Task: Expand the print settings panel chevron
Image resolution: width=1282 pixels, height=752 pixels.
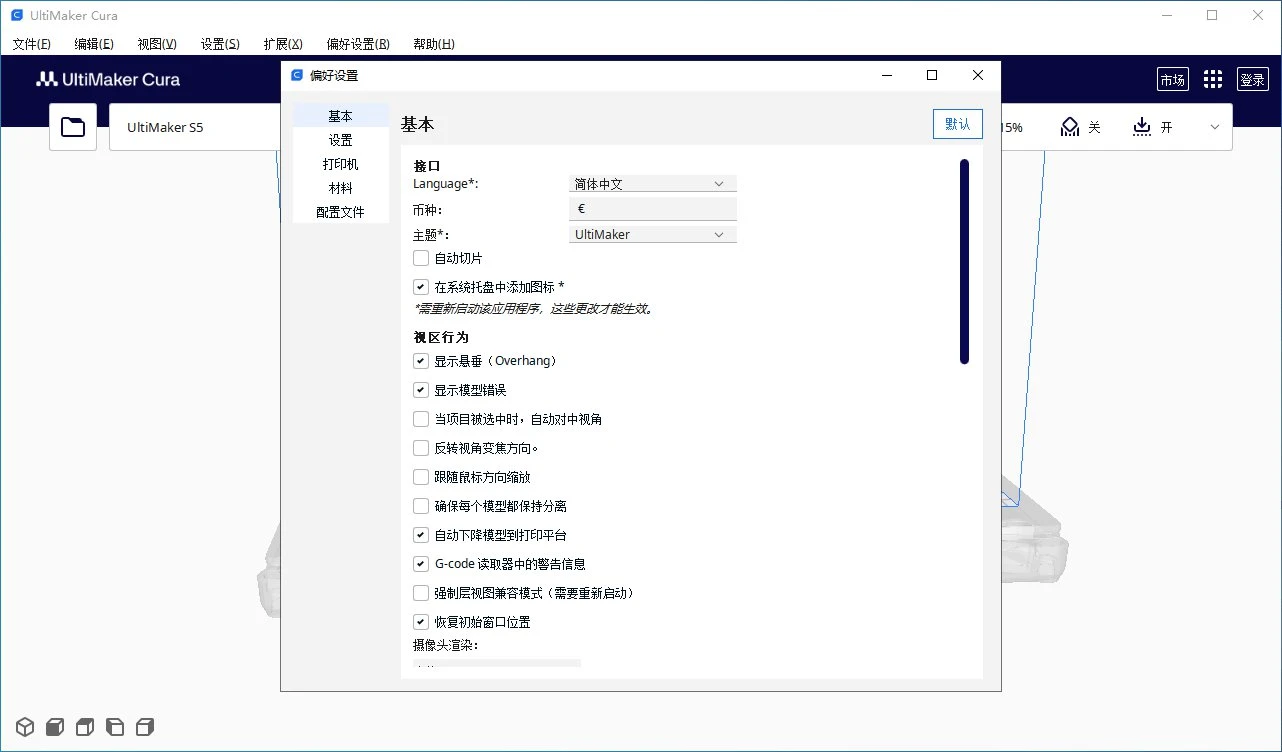Action: [1215, 127]
